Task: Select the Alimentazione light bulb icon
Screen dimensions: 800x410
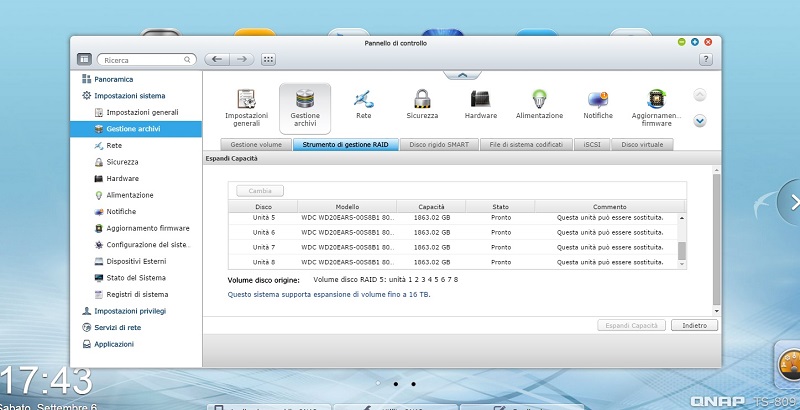Action: coord(539,100)
